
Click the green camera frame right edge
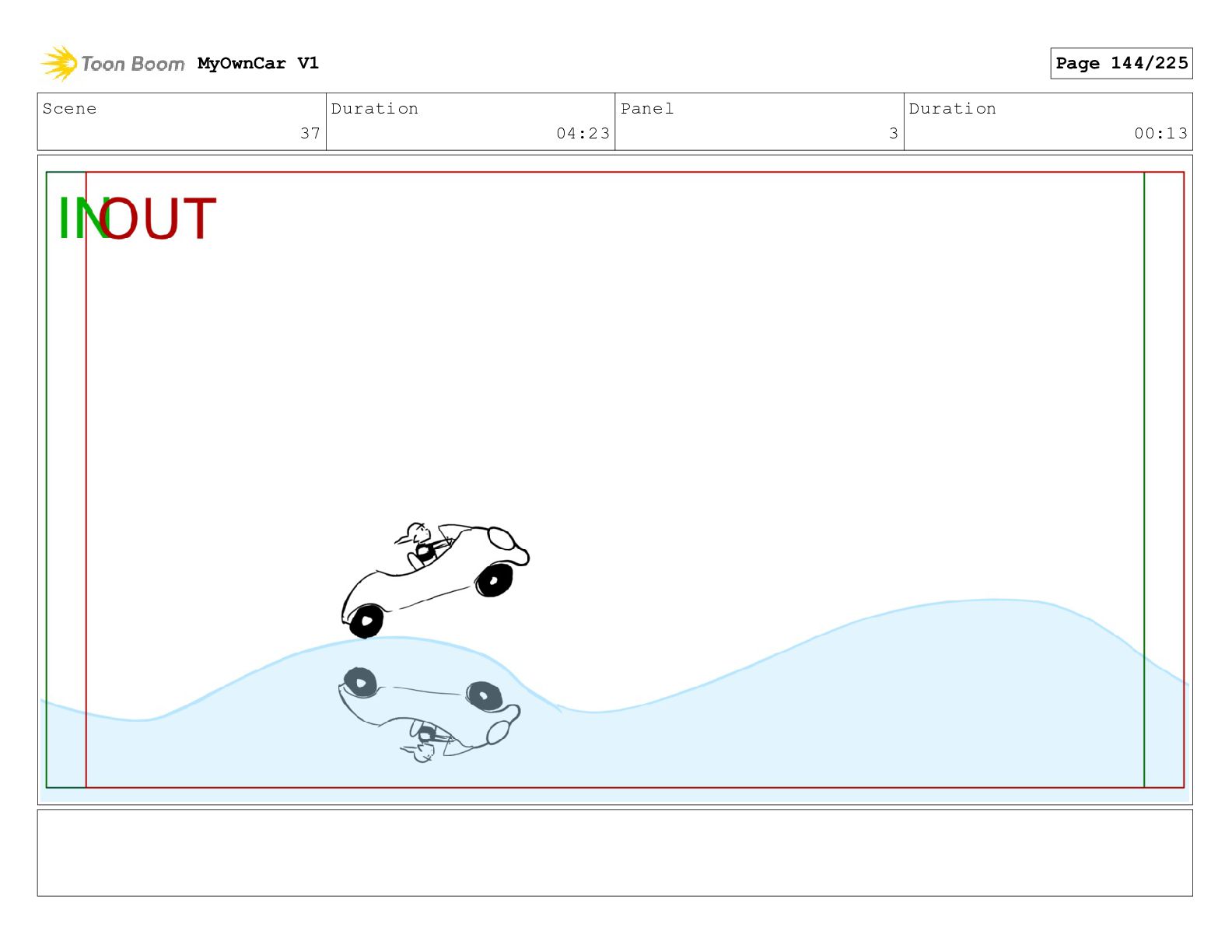pos(1144,480)
